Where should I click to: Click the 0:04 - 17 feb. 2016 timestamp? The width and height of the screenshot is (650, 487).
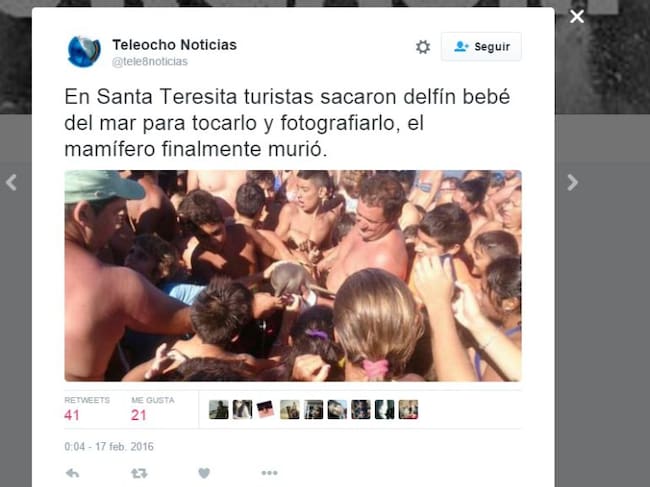tap(109, 447)
